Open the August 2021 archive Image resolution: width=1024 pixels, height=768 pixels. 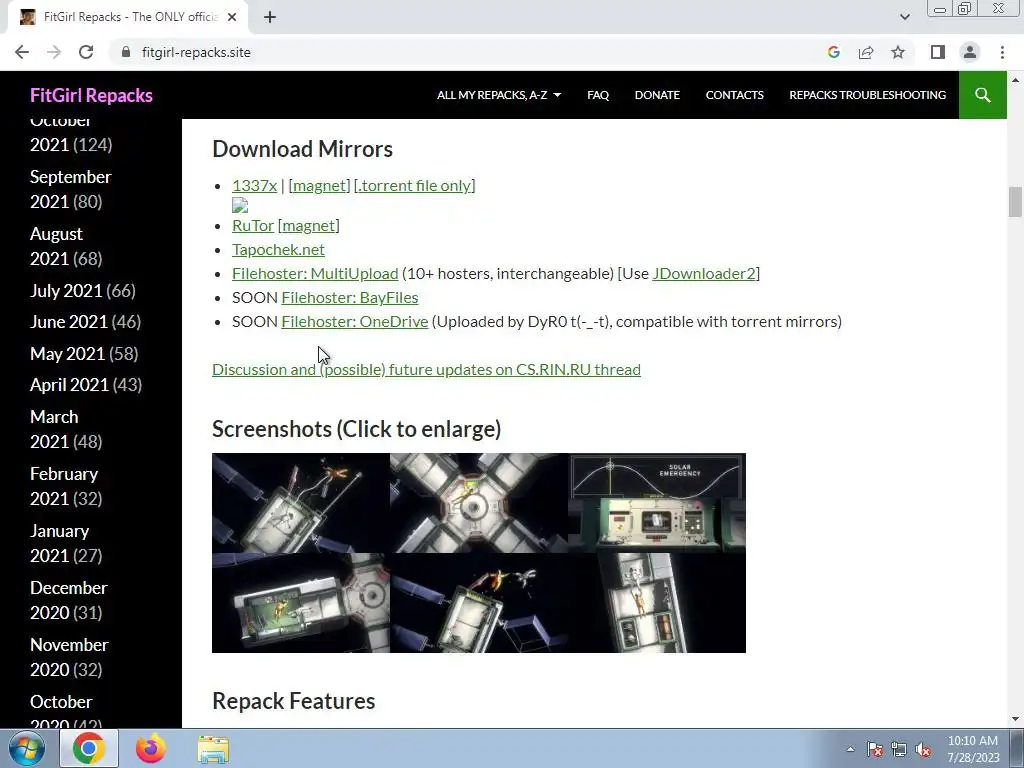click(x=56, y=246)
